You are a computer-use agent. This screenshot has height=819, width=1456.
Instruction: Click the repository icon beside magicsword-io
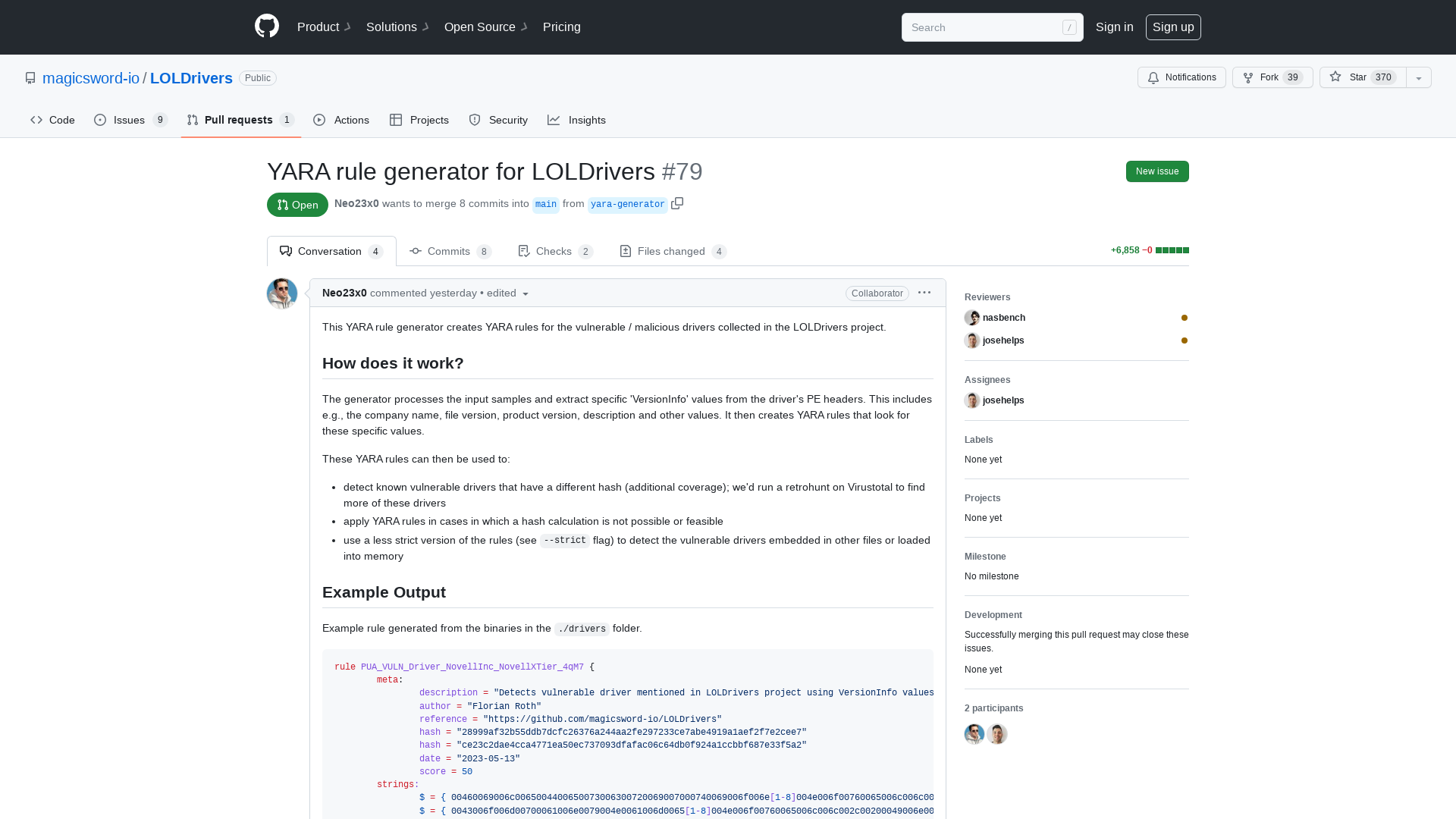click(30, 78)
